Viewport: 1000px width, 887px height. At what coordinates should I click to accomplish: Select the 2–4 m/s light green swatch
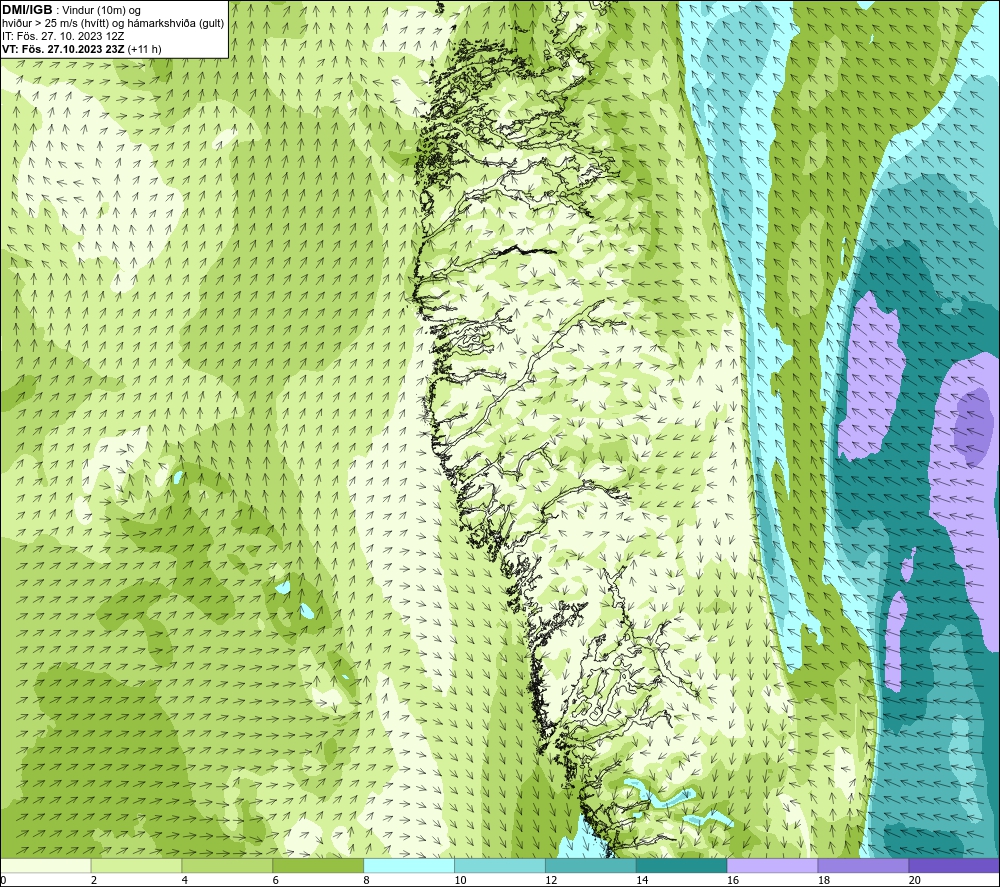pos(136,865)
